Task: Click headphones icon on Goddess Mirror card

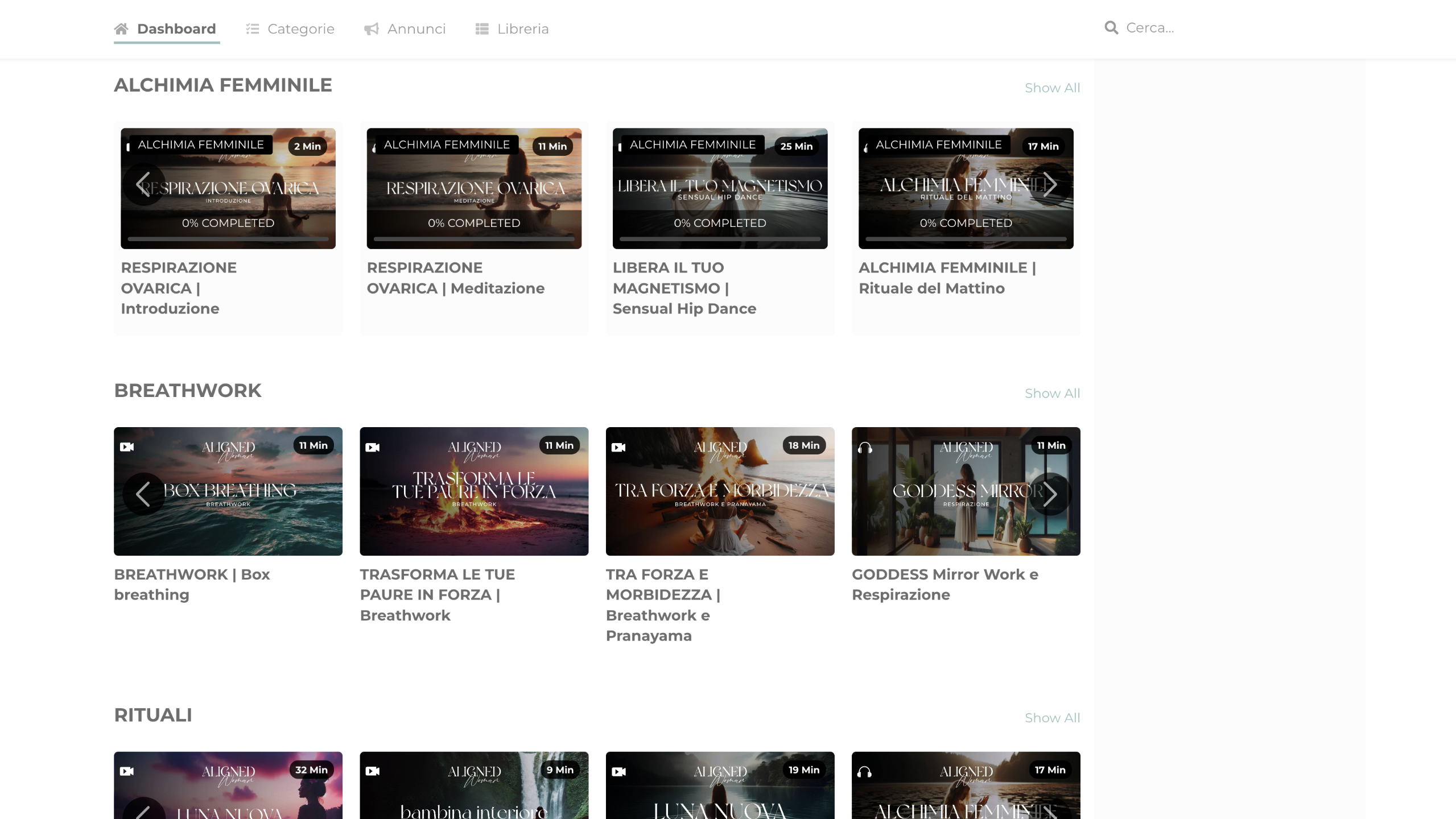Action: (865, 448)
